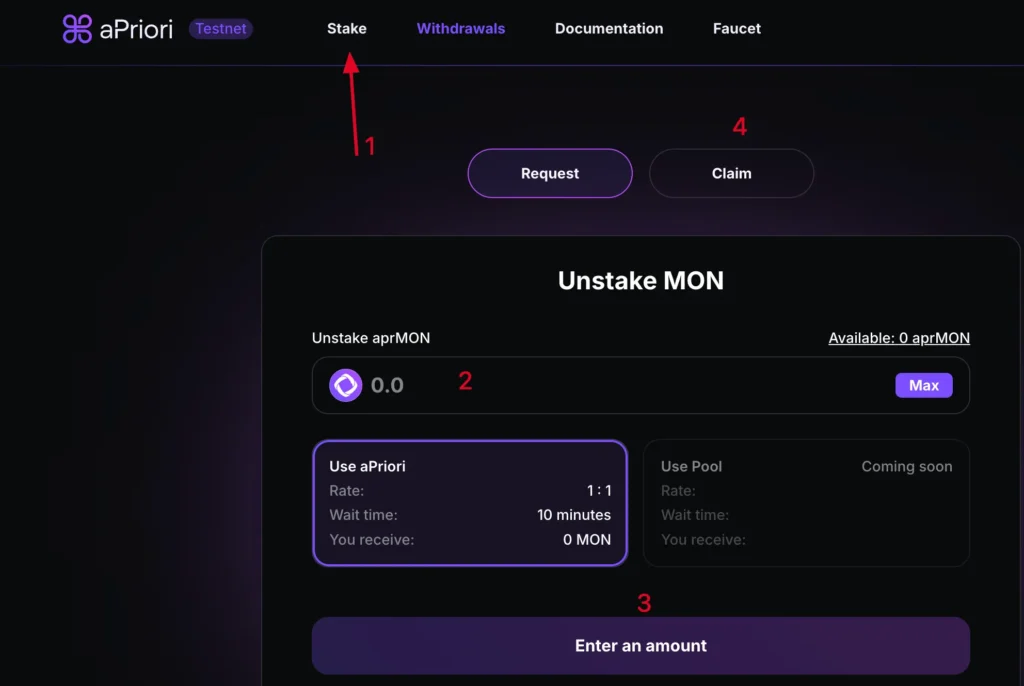Open the Withdrawals page

(461, 29)
